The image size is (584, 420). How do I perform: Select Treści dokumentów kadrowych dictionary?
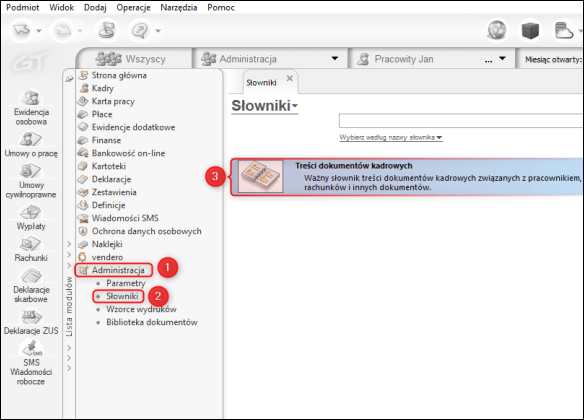pos(407,177)
